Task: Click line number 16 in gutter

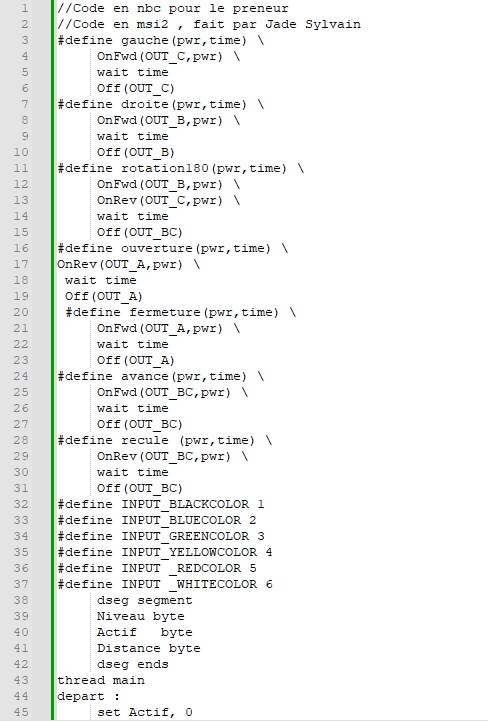Action: tap(20, 248)
